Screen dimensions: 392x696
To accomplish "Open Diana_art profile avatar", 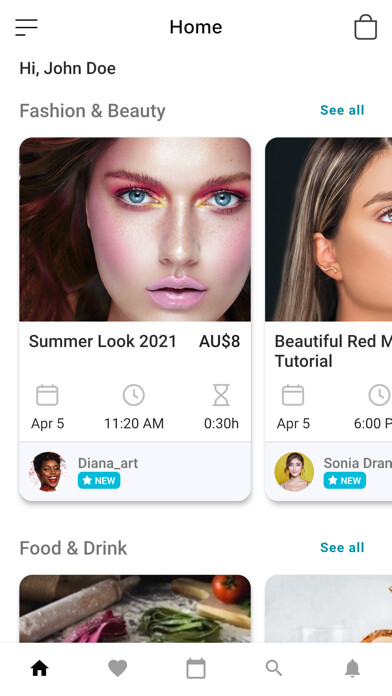I will 48,471.
